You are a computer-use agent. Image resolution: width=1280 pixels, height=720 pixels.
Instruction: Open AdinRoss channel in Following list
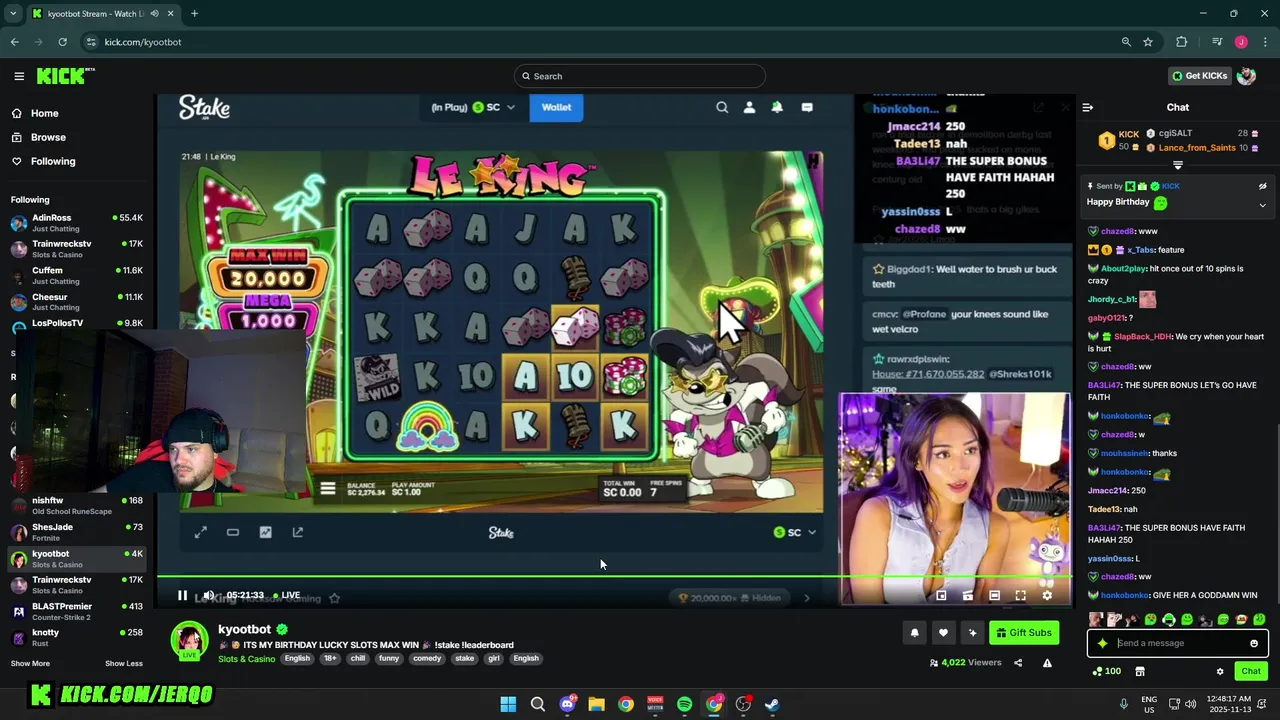77,222
